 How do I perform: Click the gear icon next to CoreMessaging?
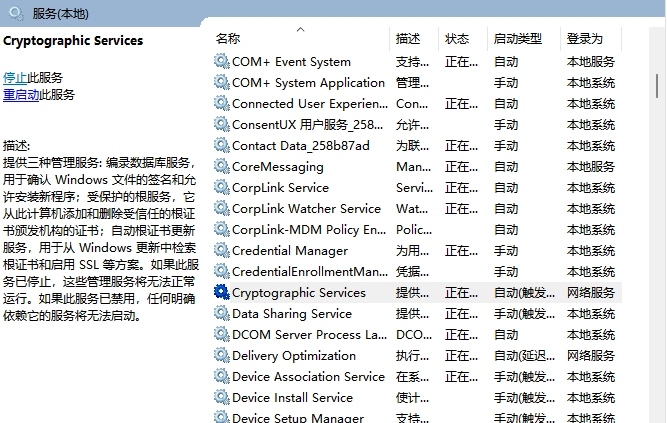tap(221, 167)
